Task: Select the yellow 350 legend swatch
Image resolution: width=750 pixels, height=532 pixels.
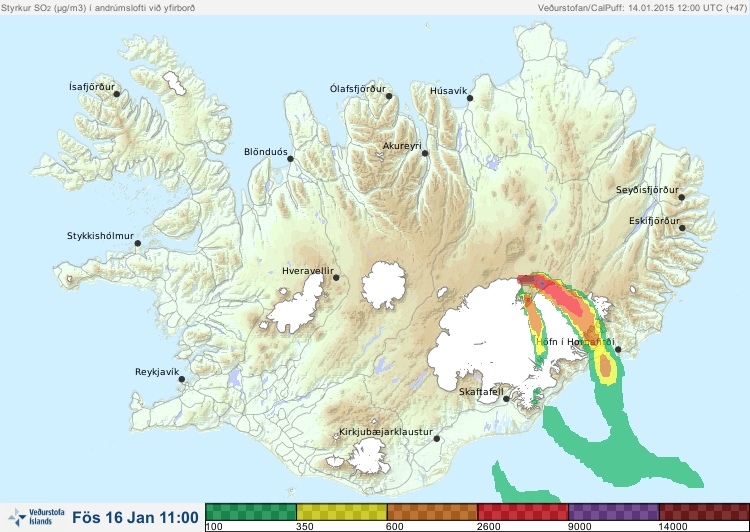Action: coord(342,512)
